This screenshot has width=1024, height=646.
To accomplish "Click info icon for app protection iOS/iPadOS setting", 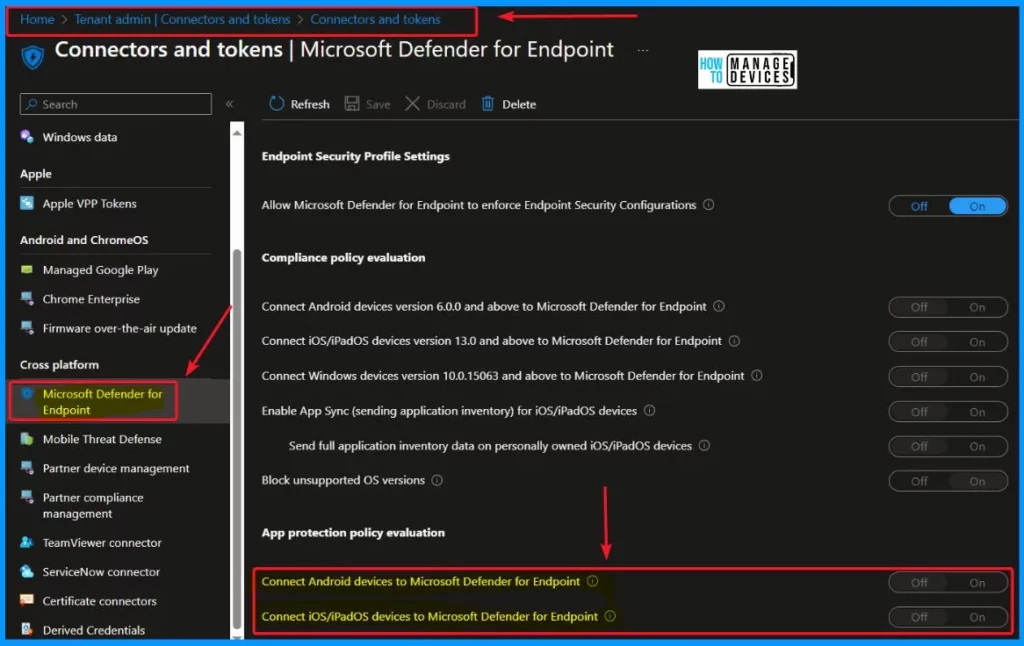I will 610,616.
